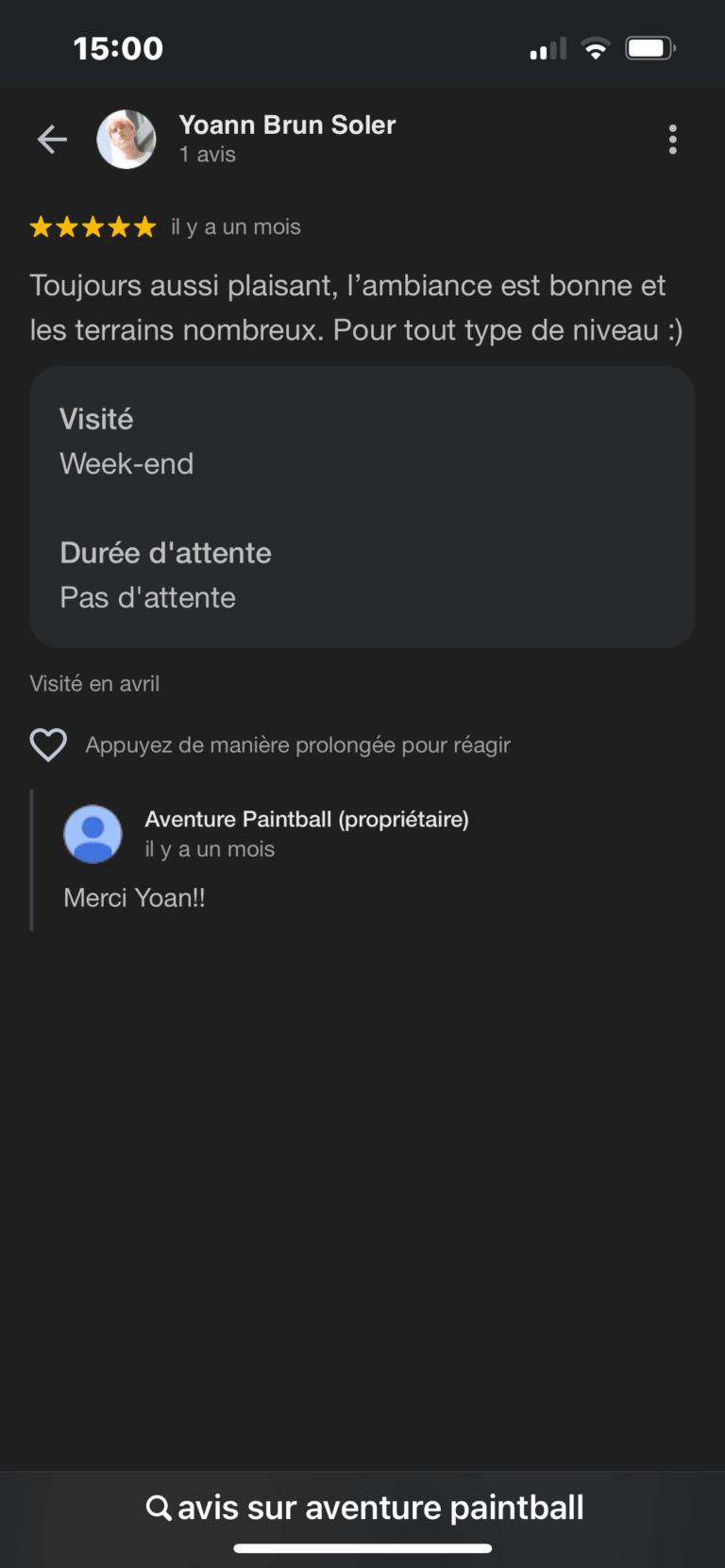Screen dimensions: 725x1568
Task: Open Yoann Brun Soler's profile picture
Action: (126, 140)
